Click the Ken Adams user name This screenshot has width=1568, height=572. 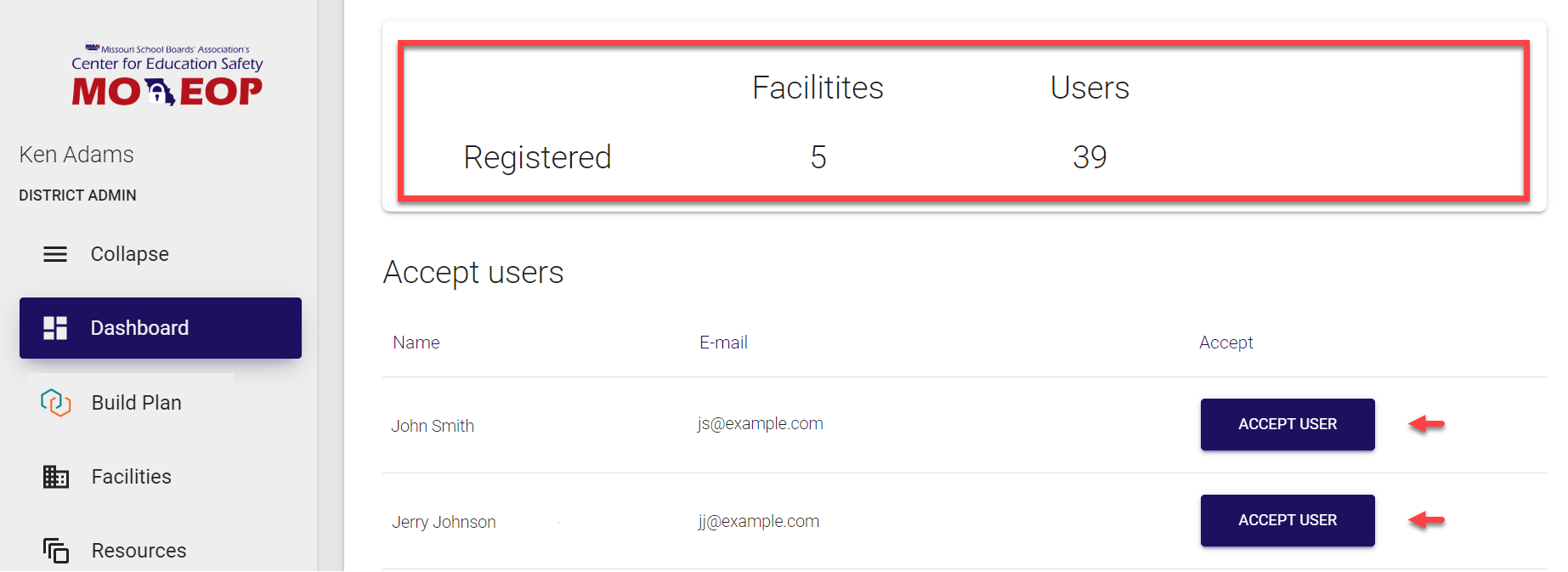click(x=76, y=155)
